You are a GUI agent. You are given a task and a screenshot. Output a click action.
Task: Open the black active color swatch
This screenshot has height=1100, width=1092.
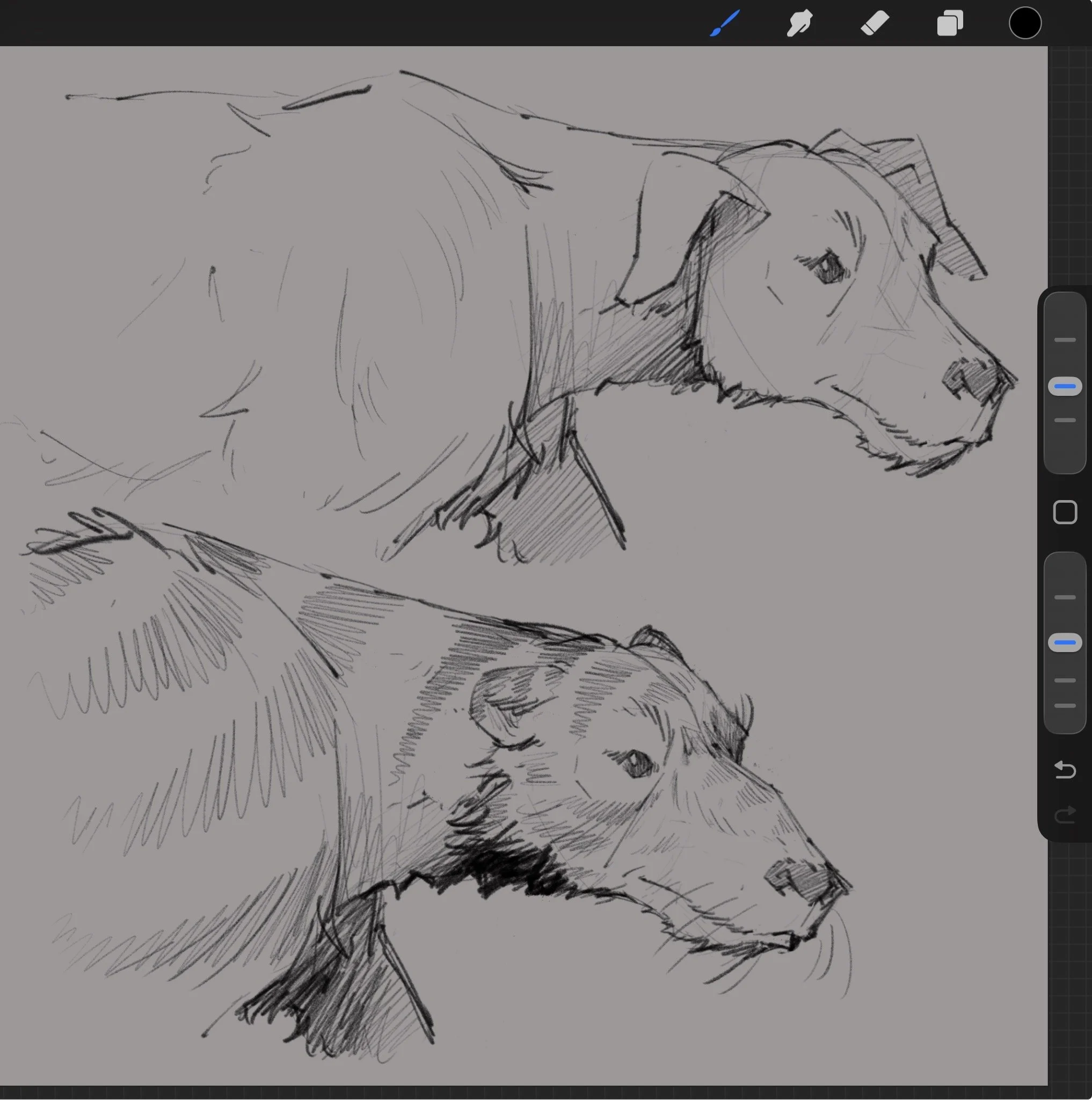(1025, 23)
